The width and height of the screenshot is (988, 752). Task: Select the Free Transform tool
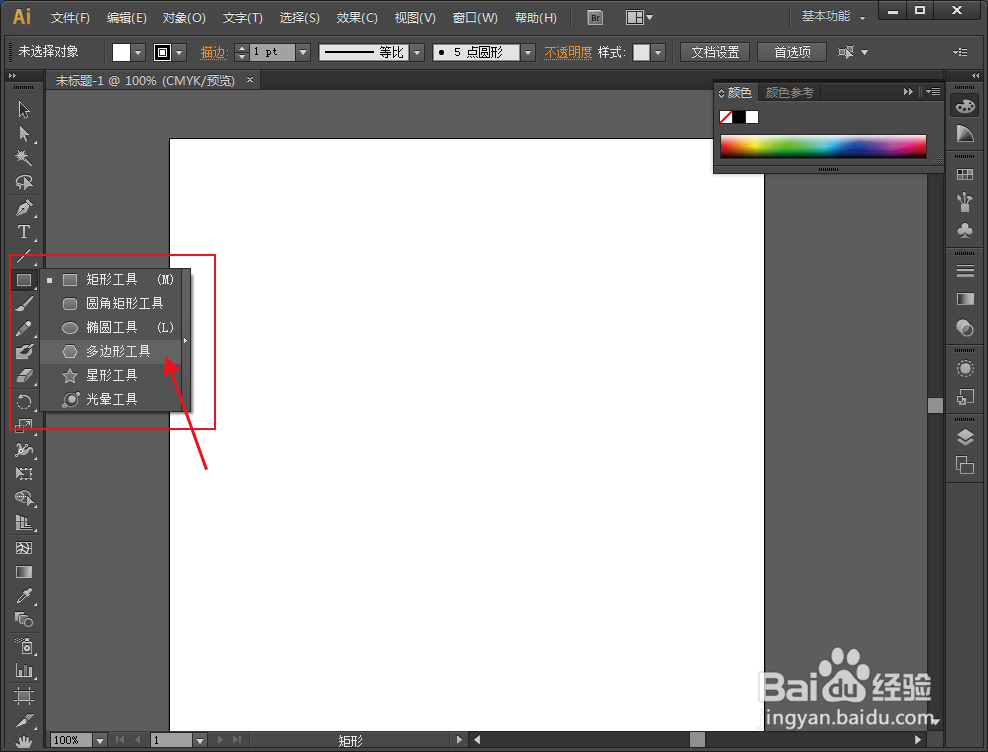pyautogui.click(x=24, y=473)
